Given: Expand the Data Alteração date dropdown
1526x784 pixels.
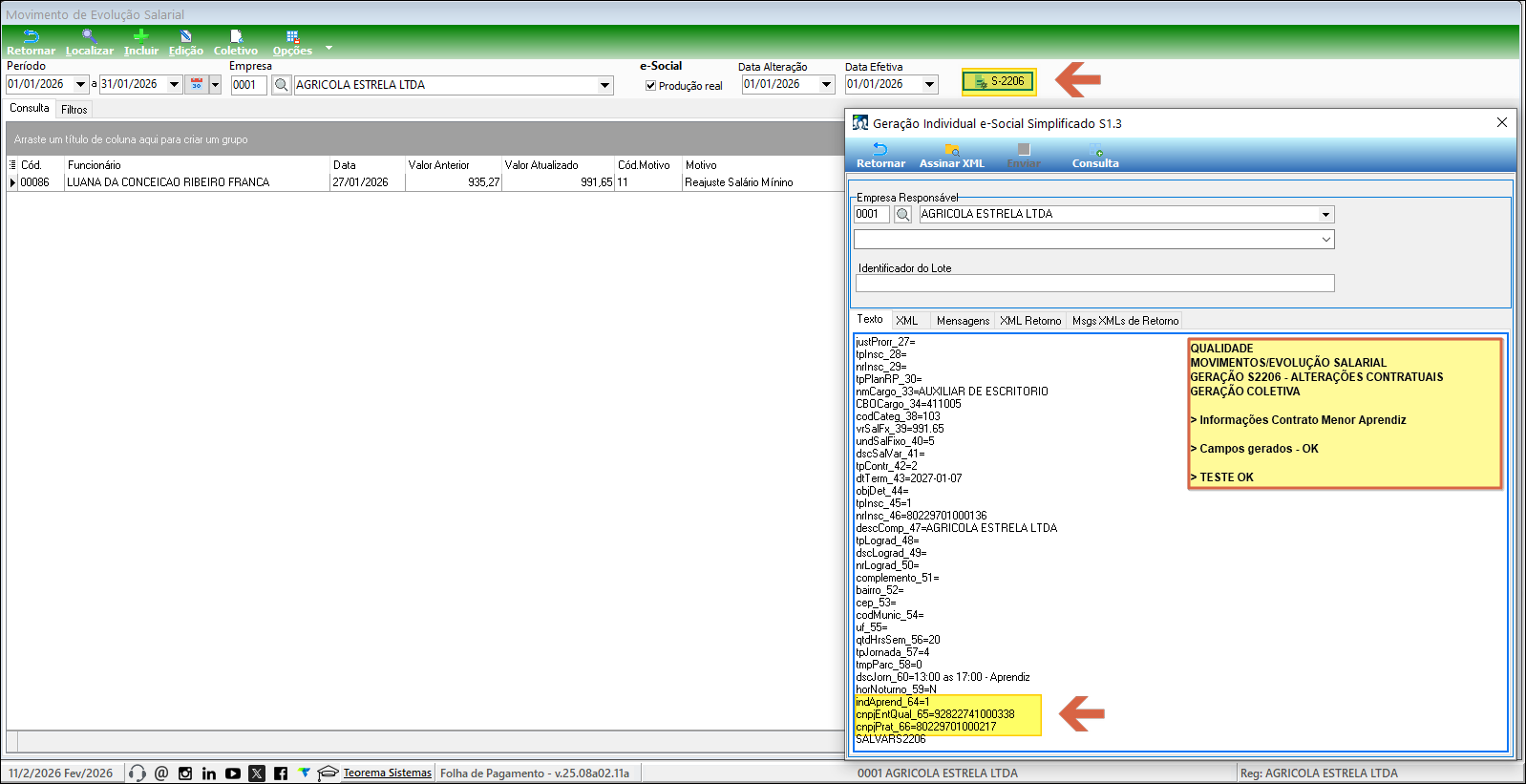Looking at the screenshot, I should pyautogui.click(x=826, y=85).
